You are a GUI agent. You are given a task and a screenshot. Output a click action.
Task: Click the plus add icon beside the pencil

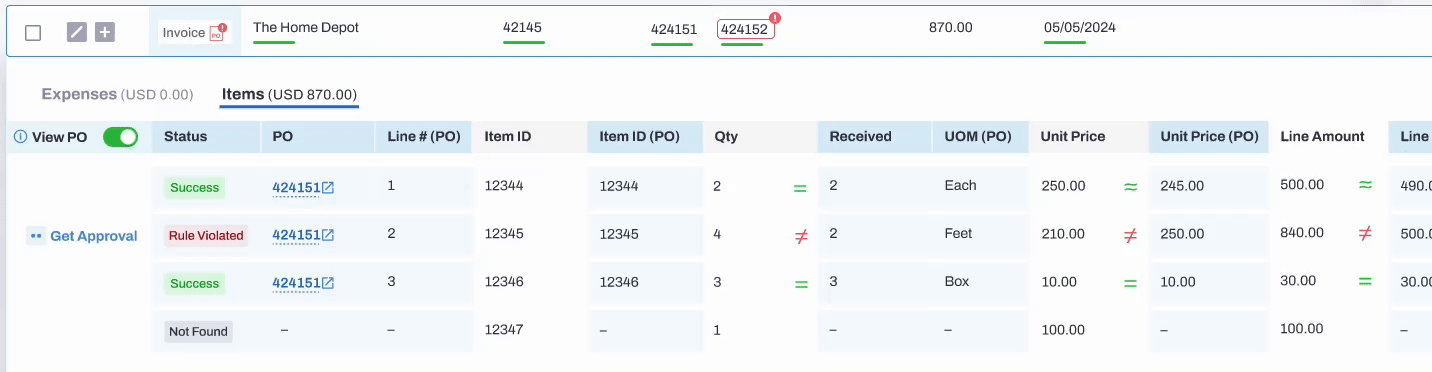[x=105, y=32]
